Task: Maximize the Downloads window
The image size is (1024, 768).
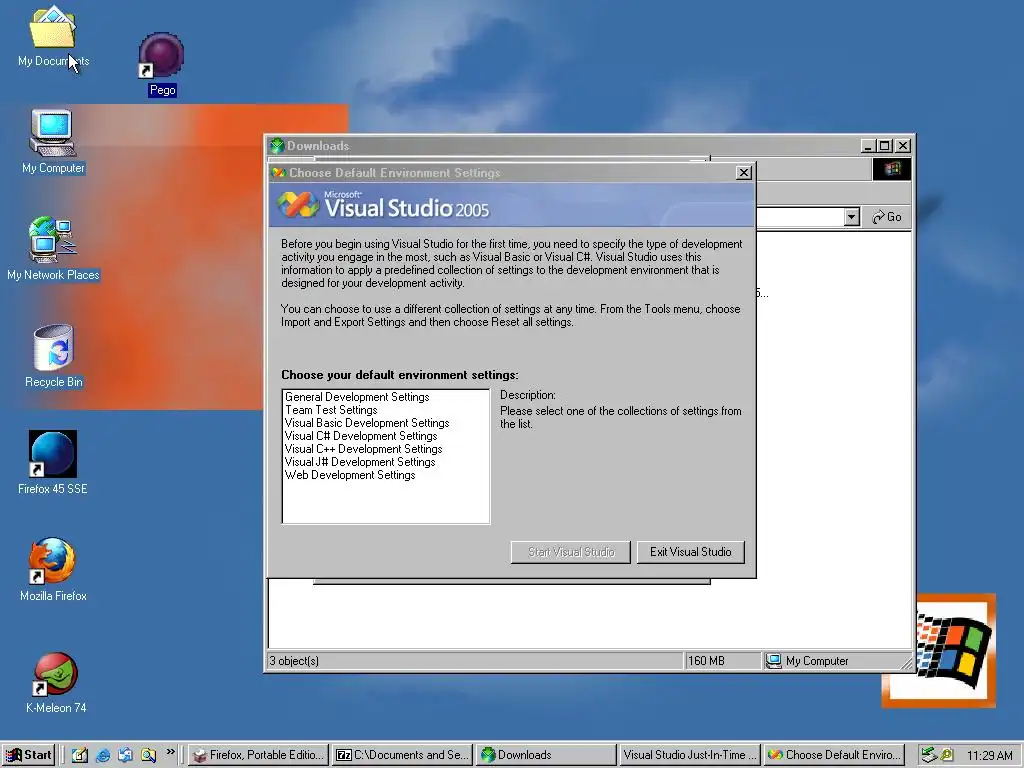Action: 885,146
